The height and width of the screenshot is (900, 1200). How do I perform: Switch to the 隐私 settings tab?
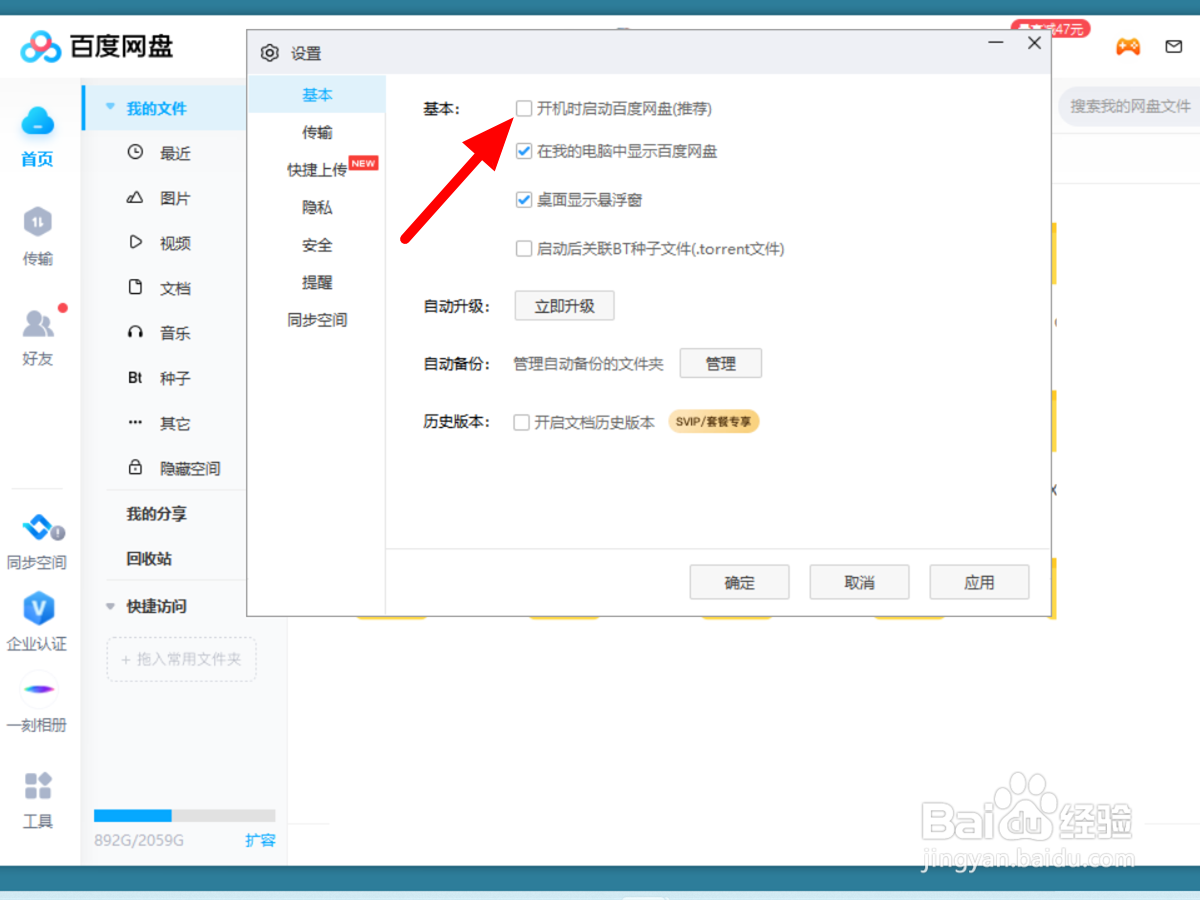(317, 207)
